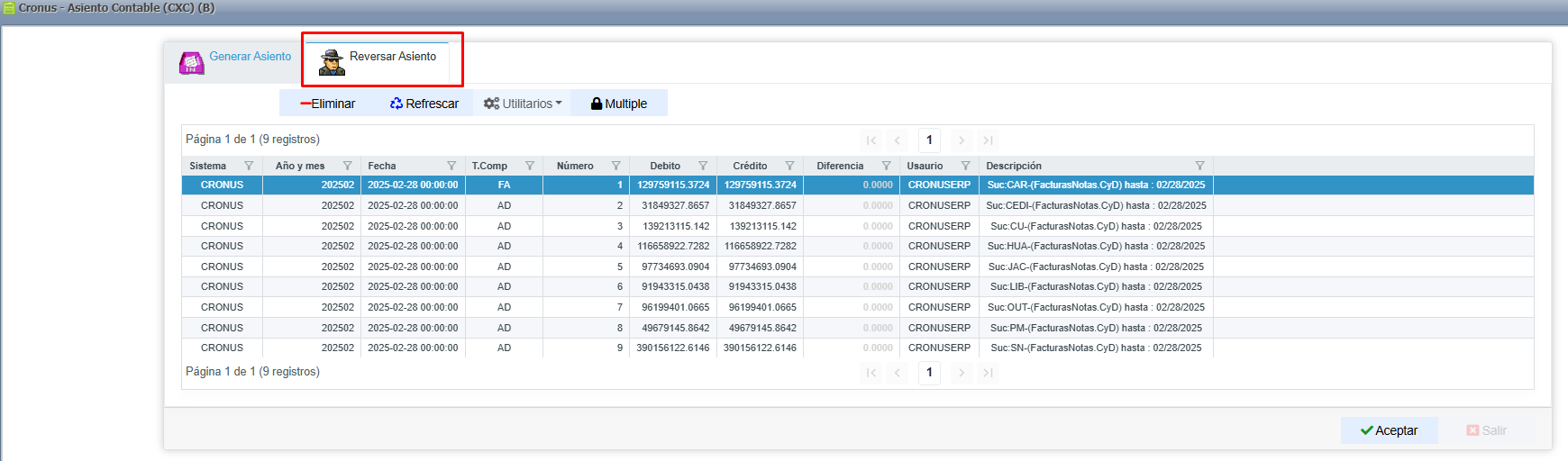
Task: Select page 1 in bottom pager
Action: tap(929, 372)
